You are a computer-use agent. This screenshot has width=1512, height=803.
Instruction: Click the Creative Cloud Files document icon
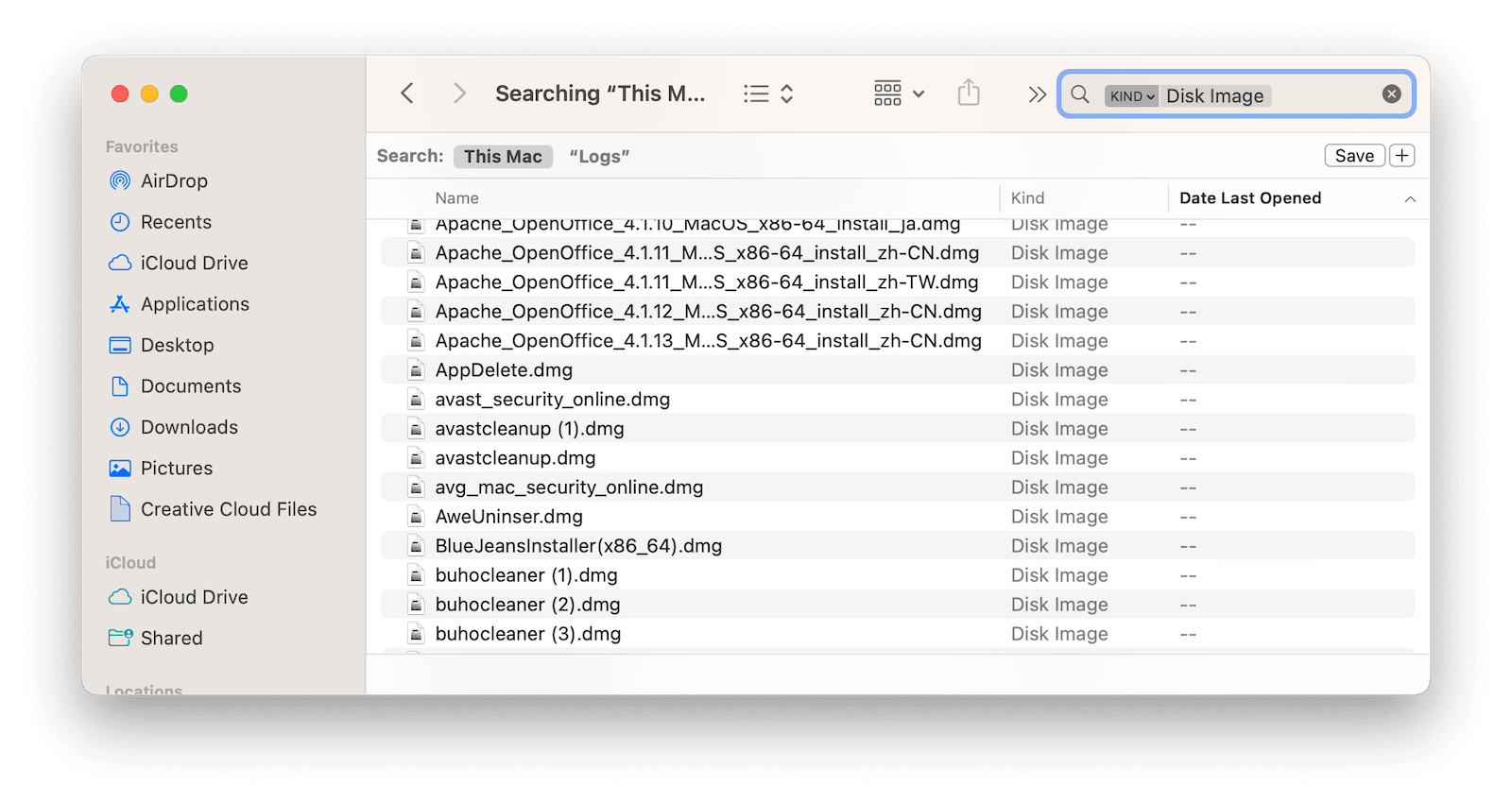click(120, 508)
